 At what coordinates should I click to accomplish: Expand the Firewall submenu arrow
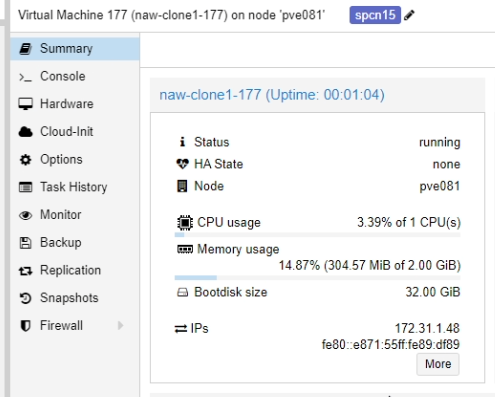tap(120, 325)
